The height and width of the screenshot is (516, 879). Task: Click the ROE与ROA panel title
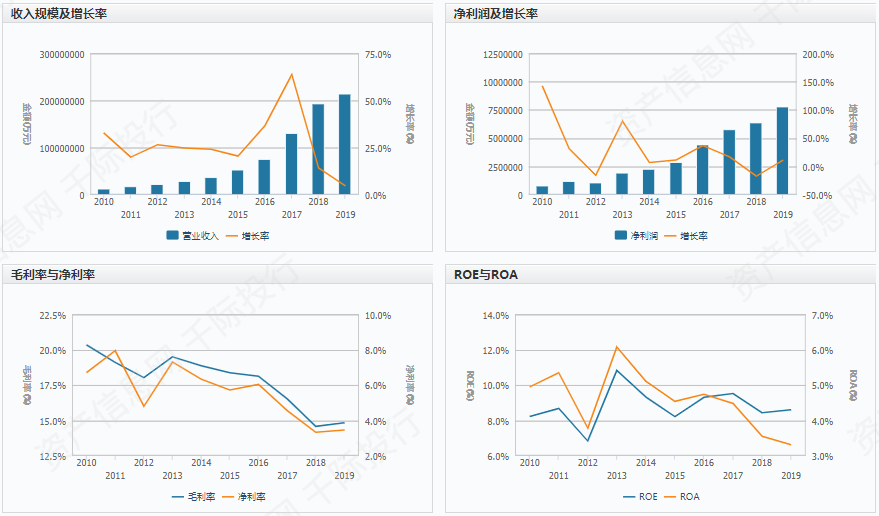tap(485, 274)
